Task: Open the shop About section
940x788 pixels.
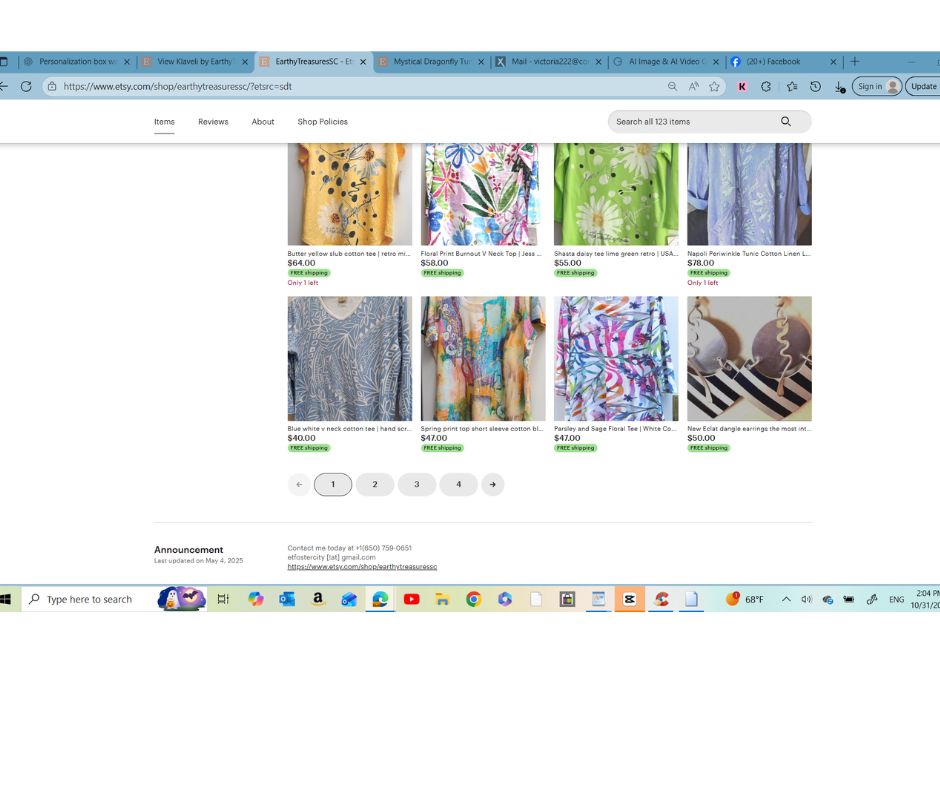Action: [263, 122]
